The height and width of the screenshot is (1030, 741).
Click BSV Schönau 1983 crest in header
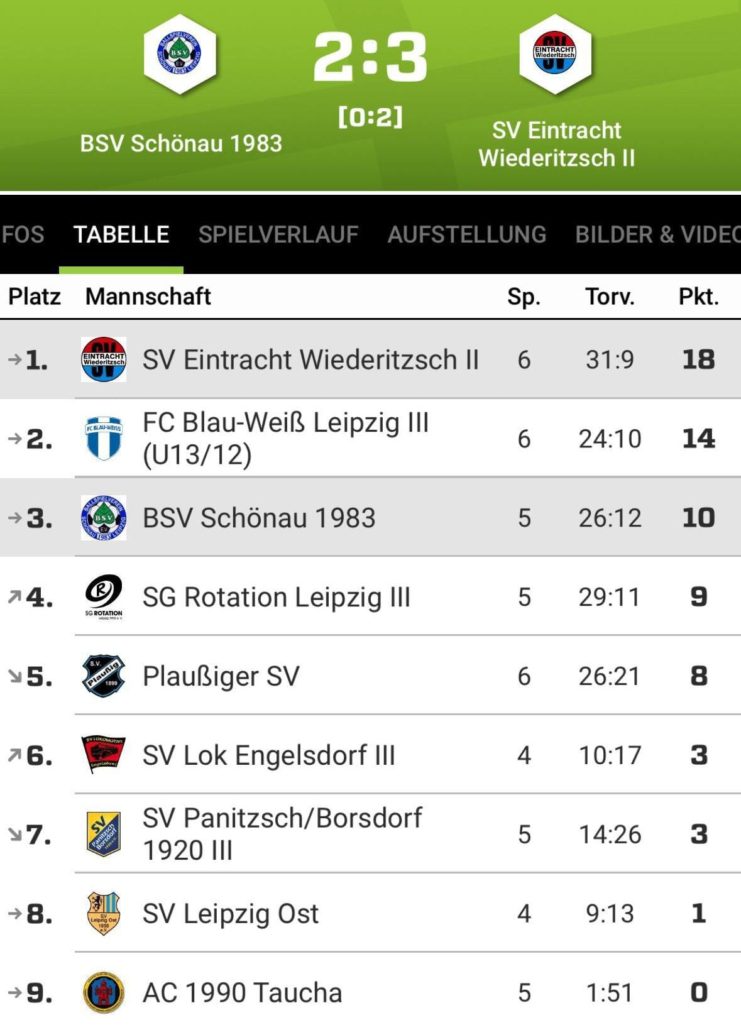pos(180,53)
